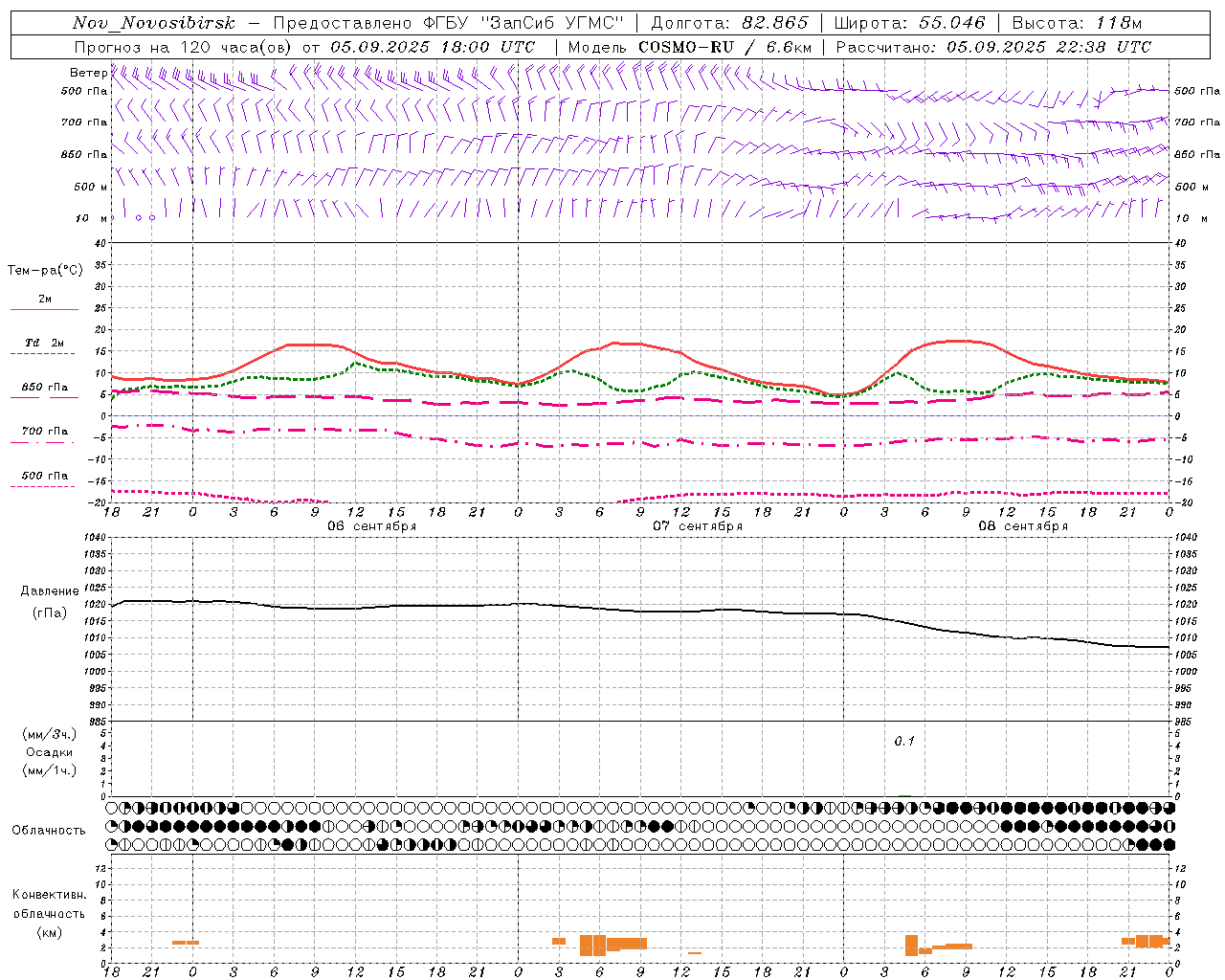Image resolution: width=1225 pixels, height=980 pixels.
Task: Click the forecast start time "05.09.2025 18:00 UTC"
Action: coord(433,47)
